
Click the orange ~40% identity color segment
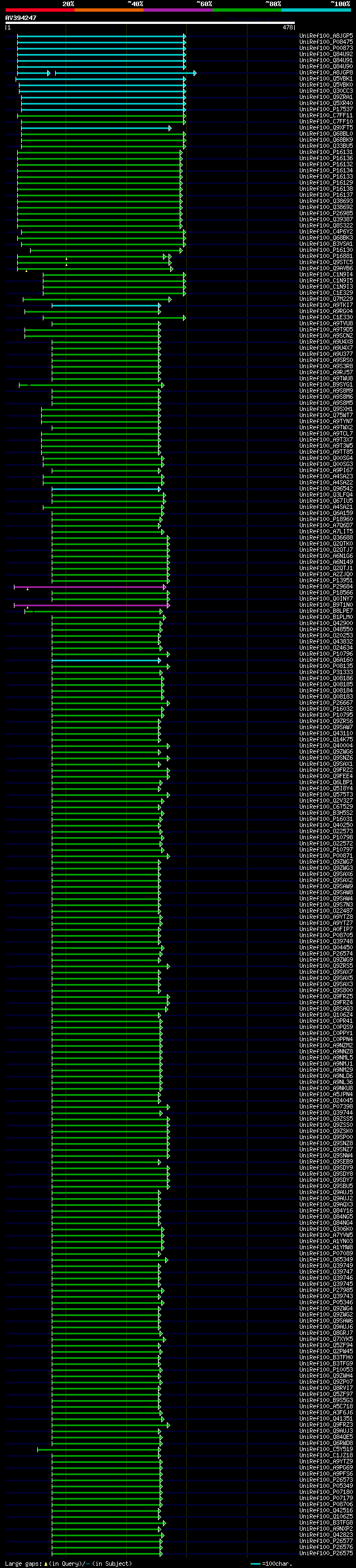[x=109, y=11]
